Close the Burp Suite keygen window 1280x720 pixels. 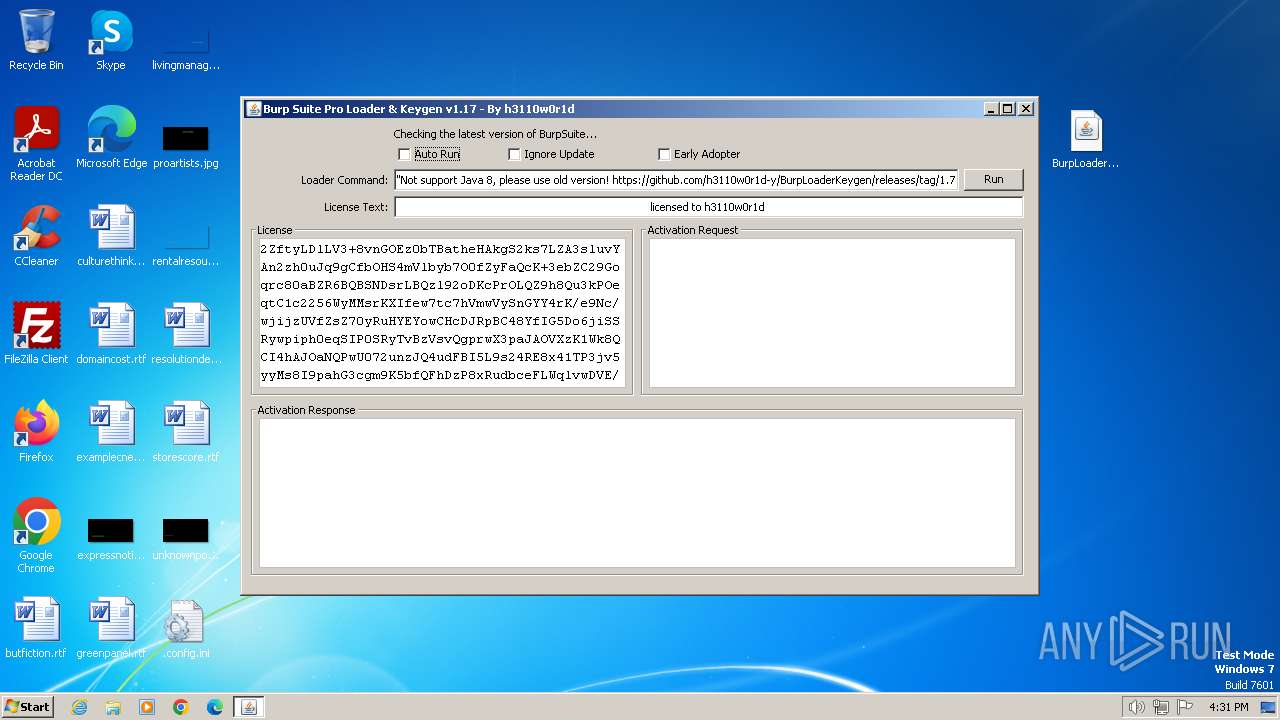[x=1025, y=109]
